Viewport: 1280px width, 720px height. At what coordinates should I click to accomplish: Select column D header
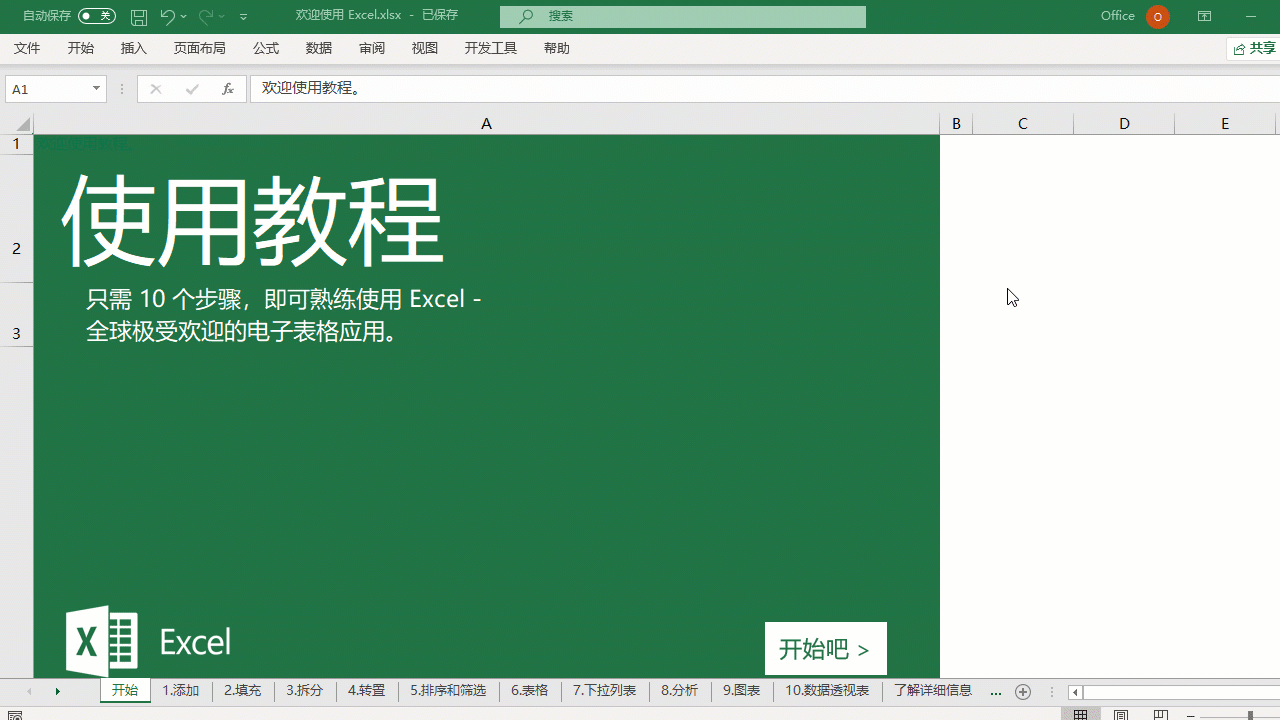[1124, 124]
